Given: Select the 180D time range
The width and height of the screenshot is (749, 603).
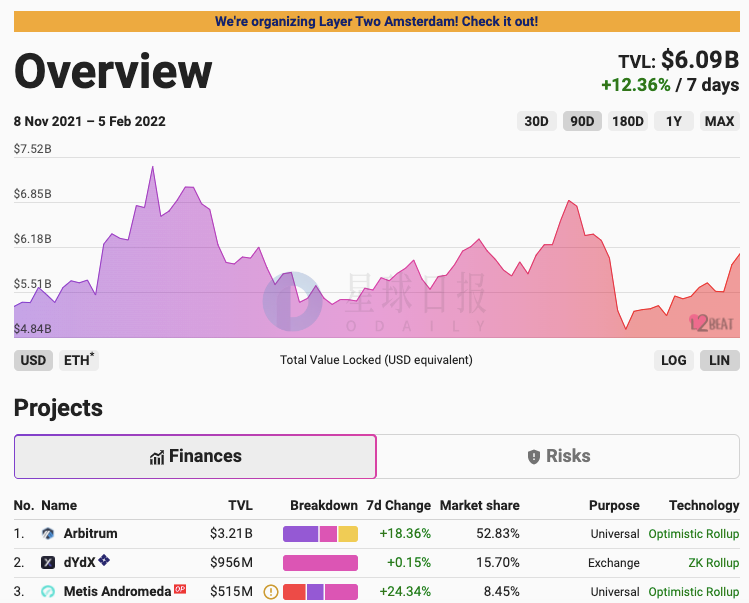Looking at the screenshot, I should click(x=628, y=121).
